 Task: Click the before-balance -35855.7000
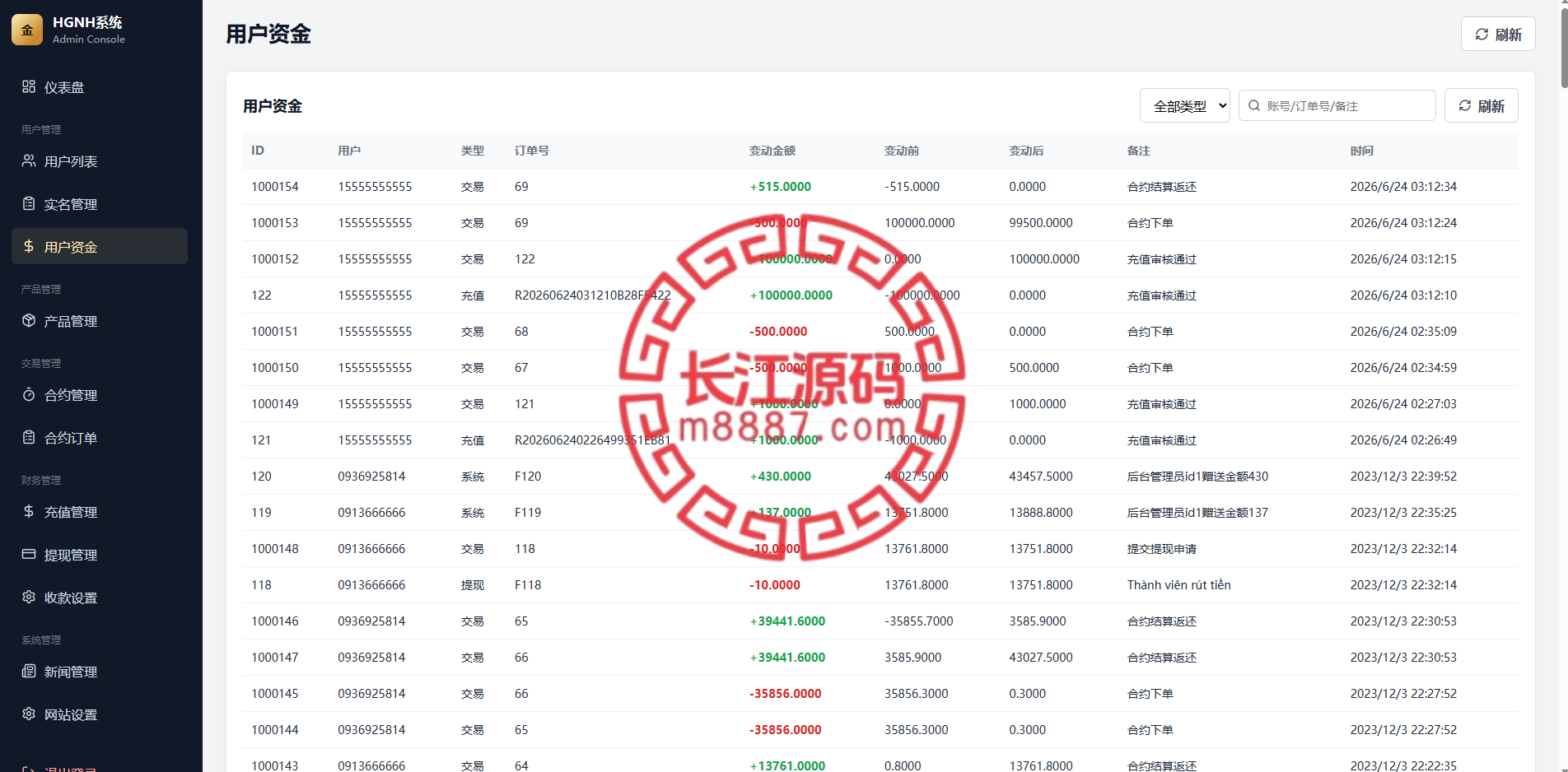(x=919, y=621)
